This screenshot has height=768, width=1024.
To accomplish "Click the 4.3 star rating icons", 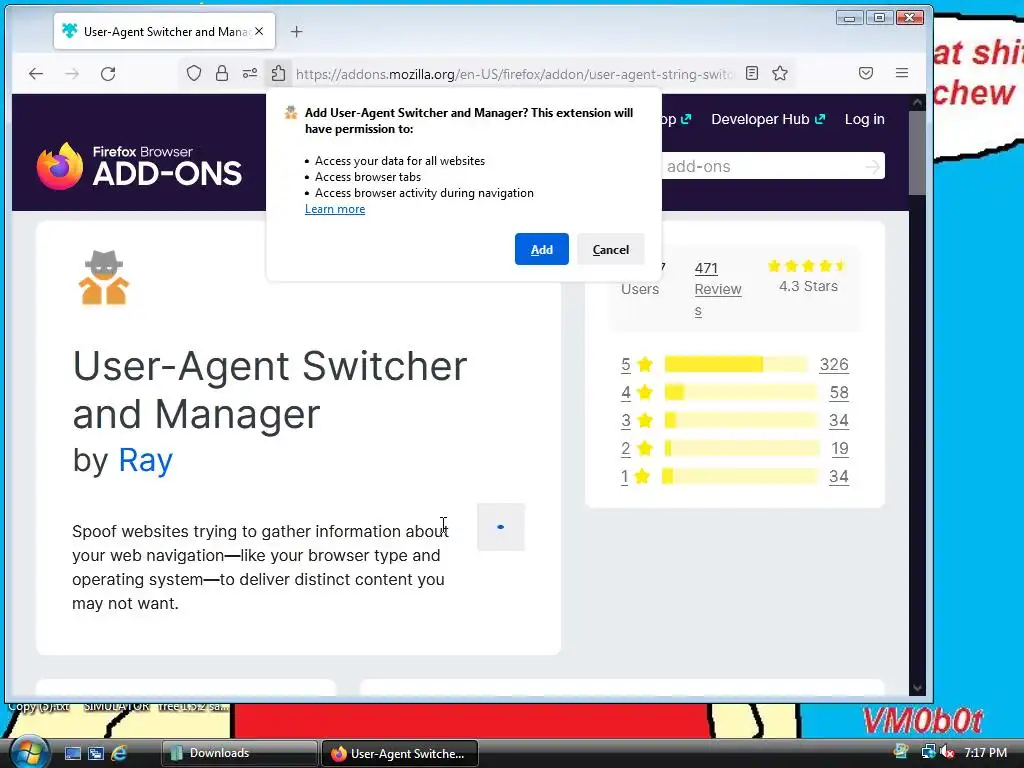I will click(807, 266).
